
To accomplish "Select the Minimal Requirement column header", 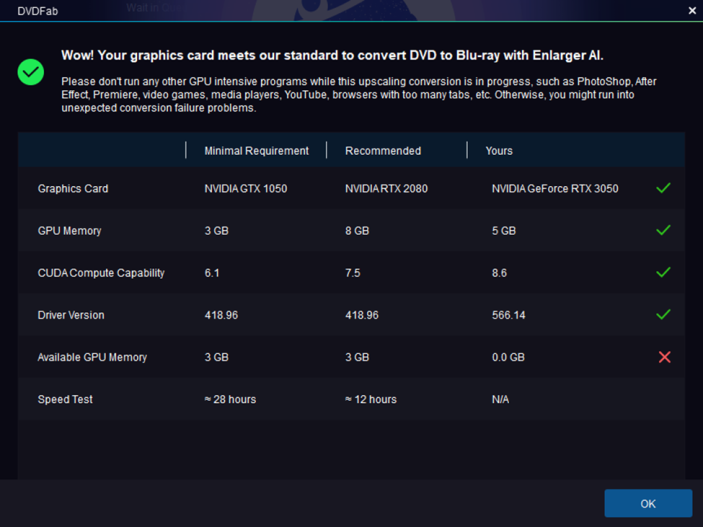I will click(256, 151).
